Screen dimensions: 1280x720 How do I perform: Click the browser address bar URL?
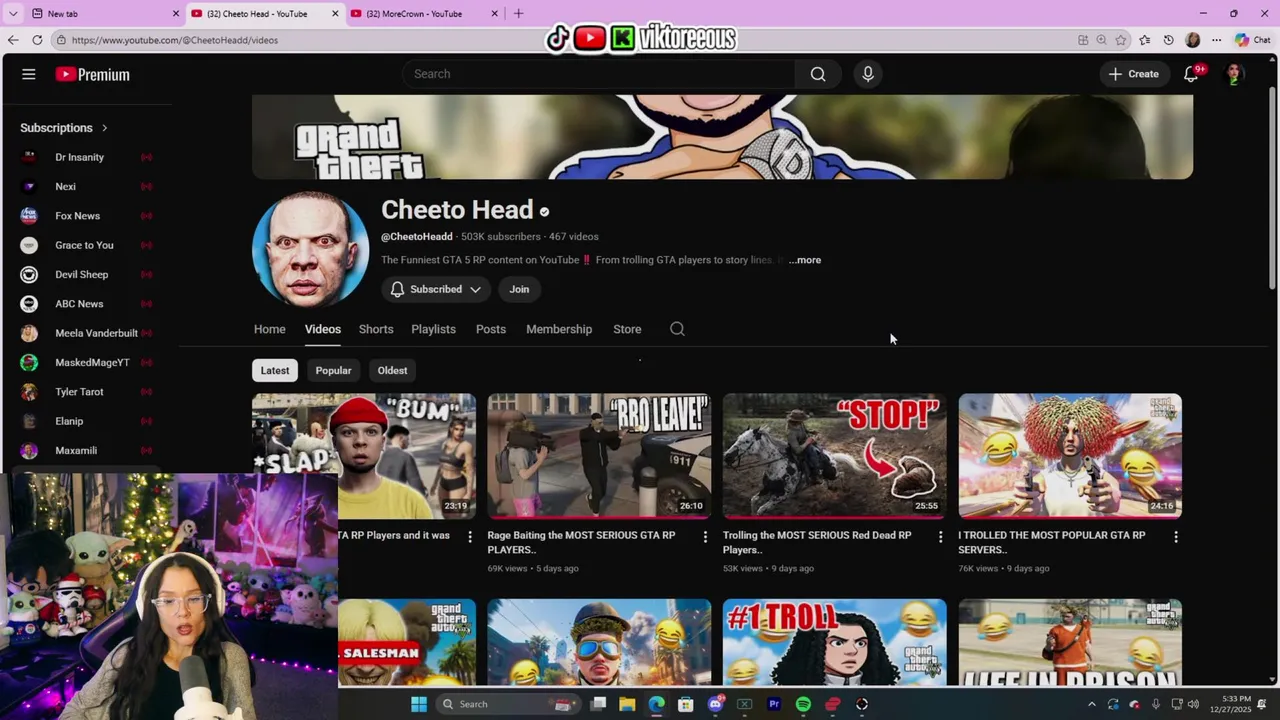pyautogui.click(x=175, y=40)
